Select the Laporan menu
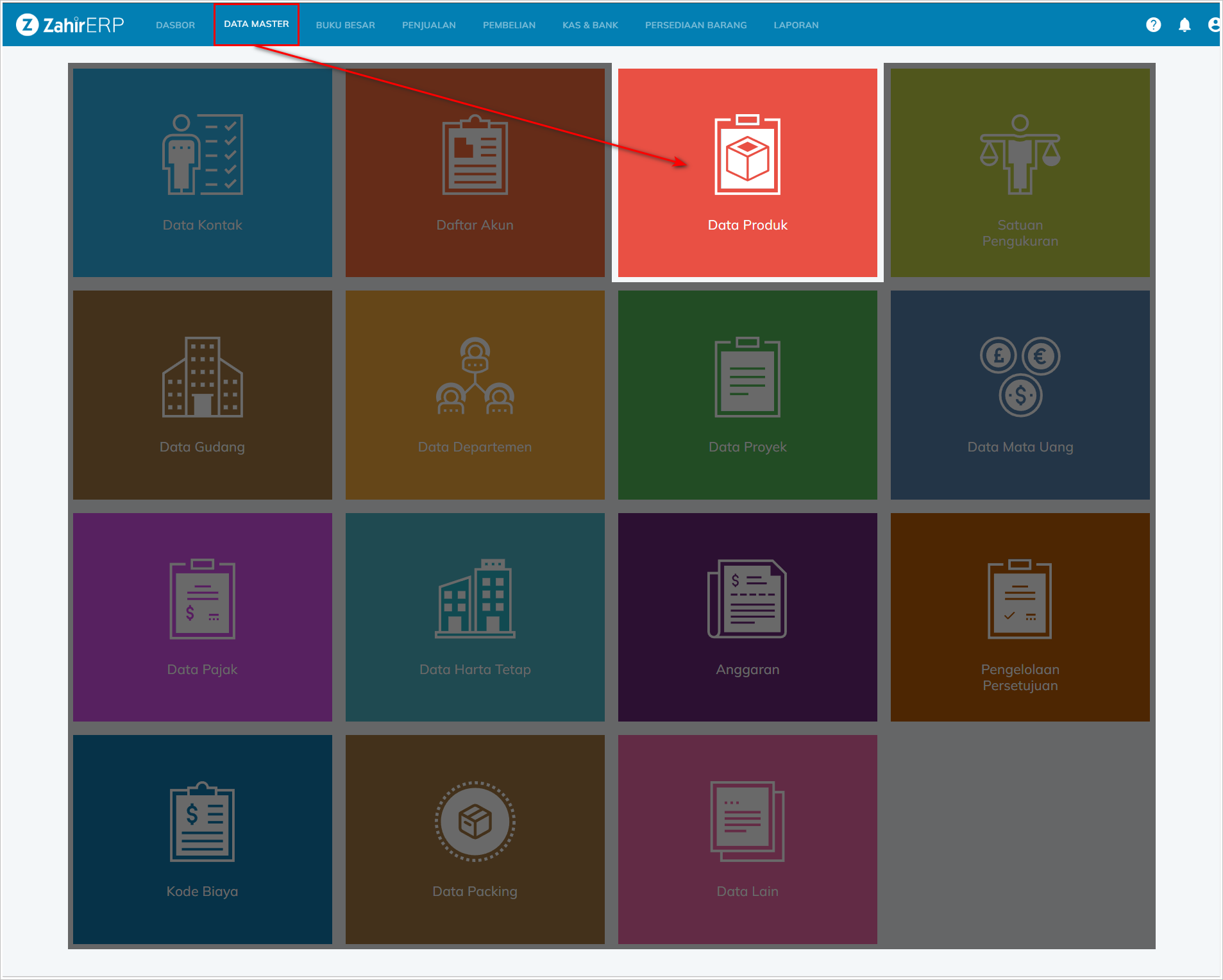The image size is (1223, 980). (795, 25)
